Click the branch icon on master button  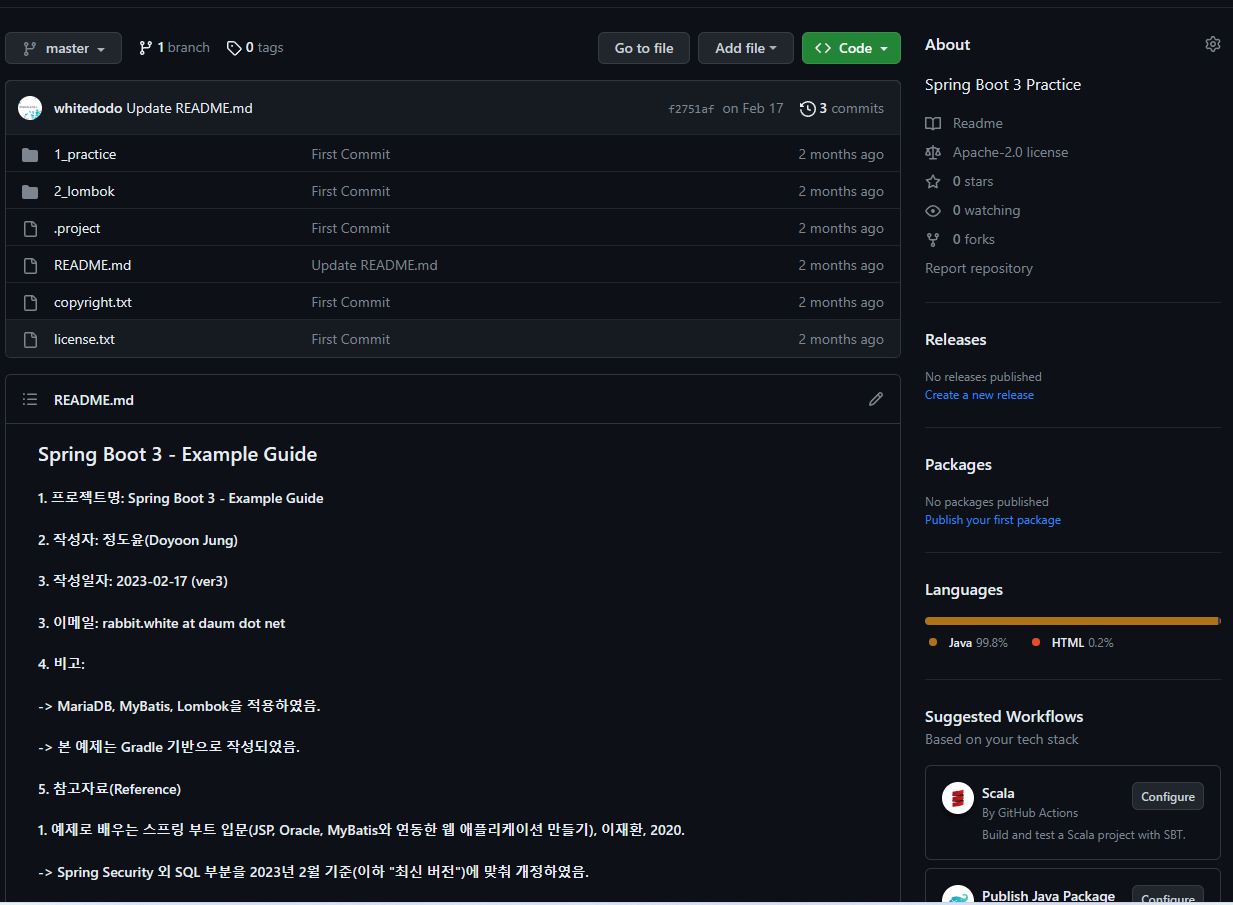point(30,48)
